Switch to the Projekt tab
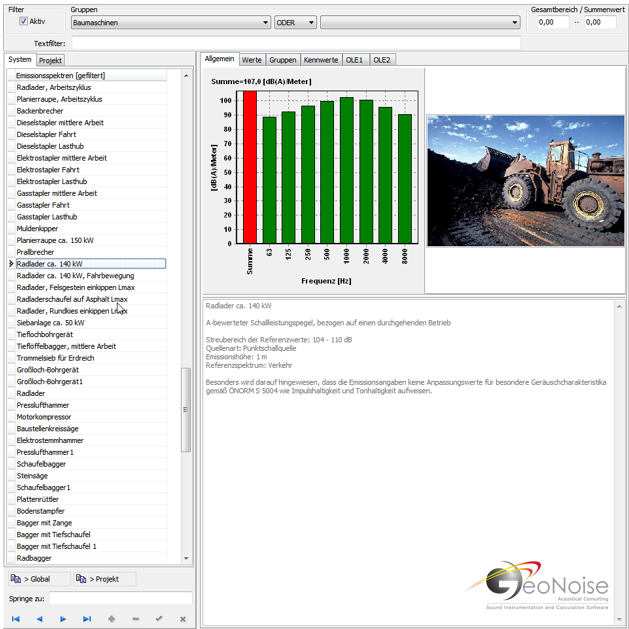The height and width of the screenshot is (629, 629). tap(51, 60)
